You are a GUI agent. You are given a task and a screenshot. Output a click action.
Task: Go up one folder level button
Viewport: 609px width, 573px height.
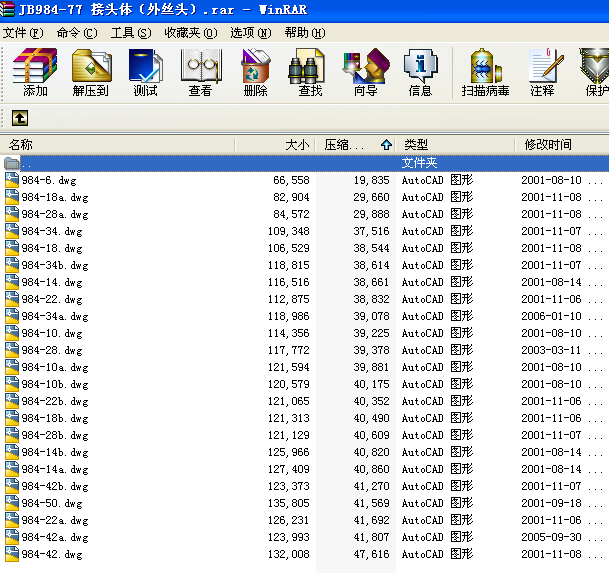pos(20,118)
